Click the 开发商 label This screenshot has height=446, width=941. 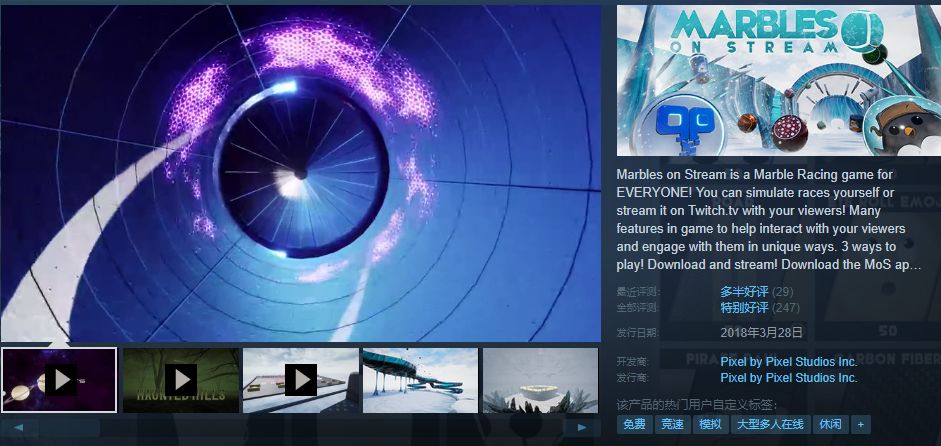[633, 362]
